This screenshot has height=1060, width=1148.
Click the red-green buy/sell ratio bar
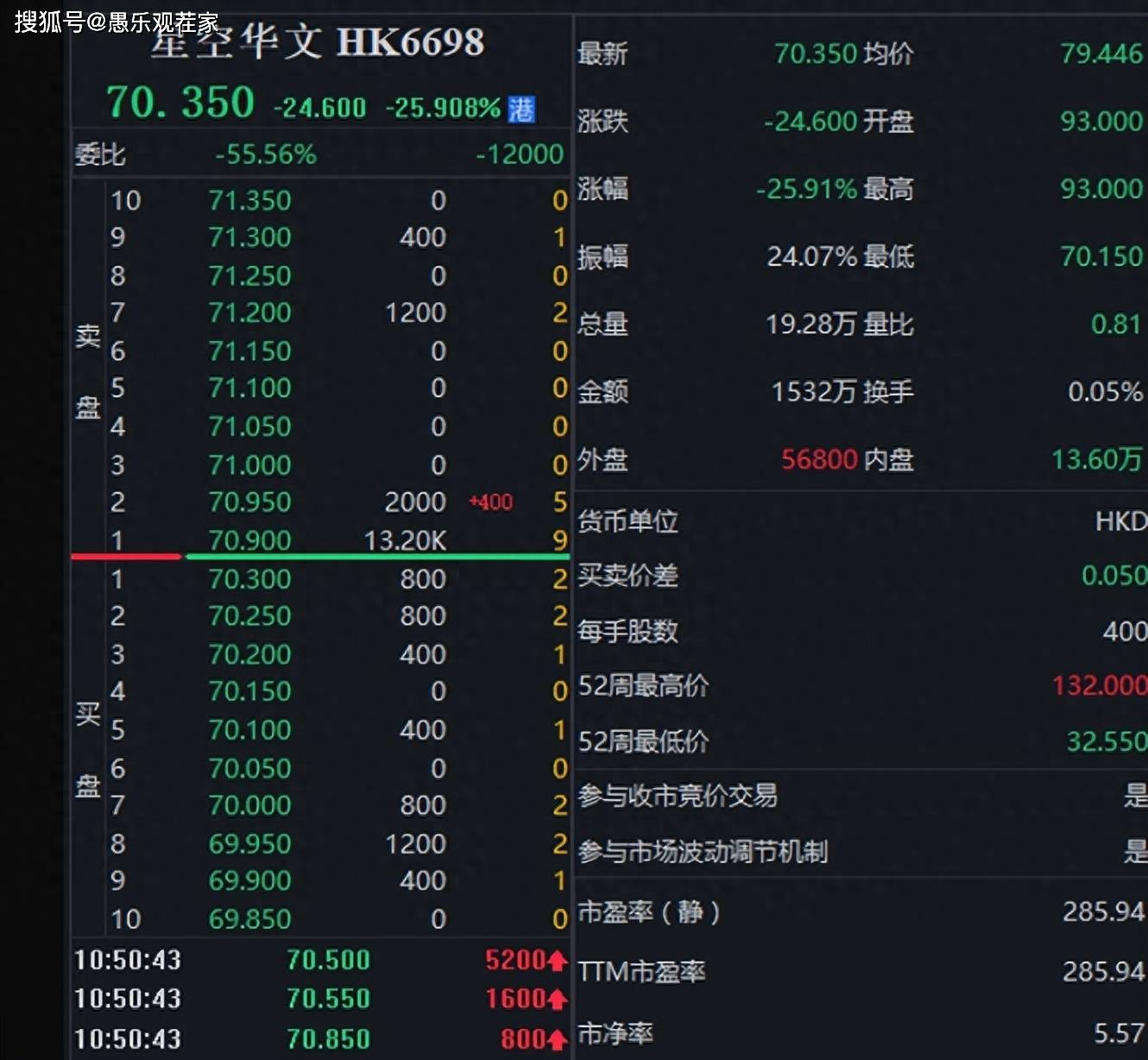click(319, 557)
